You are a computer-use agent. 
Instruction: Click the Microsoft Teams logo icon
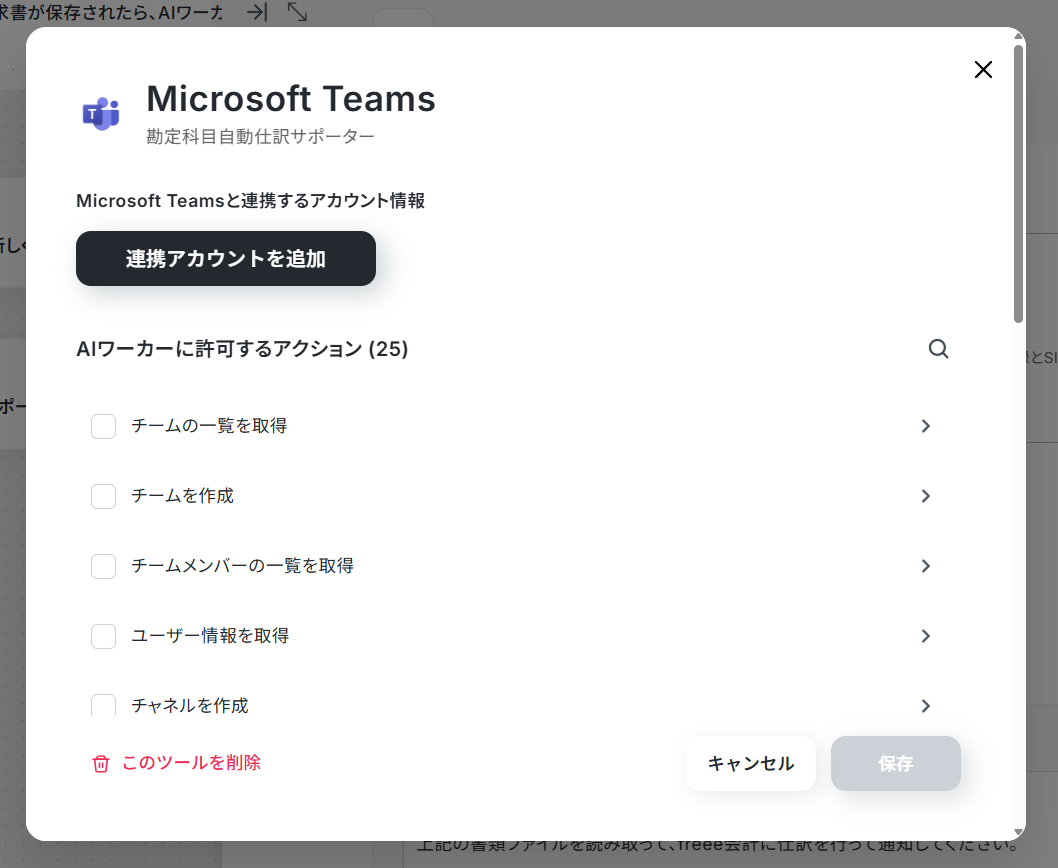tap(101, 113)
